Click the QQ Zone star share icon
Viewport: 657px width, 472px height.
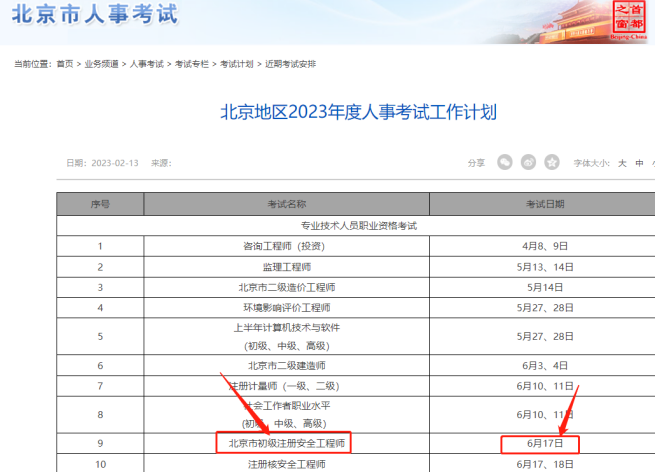point(552,162)
